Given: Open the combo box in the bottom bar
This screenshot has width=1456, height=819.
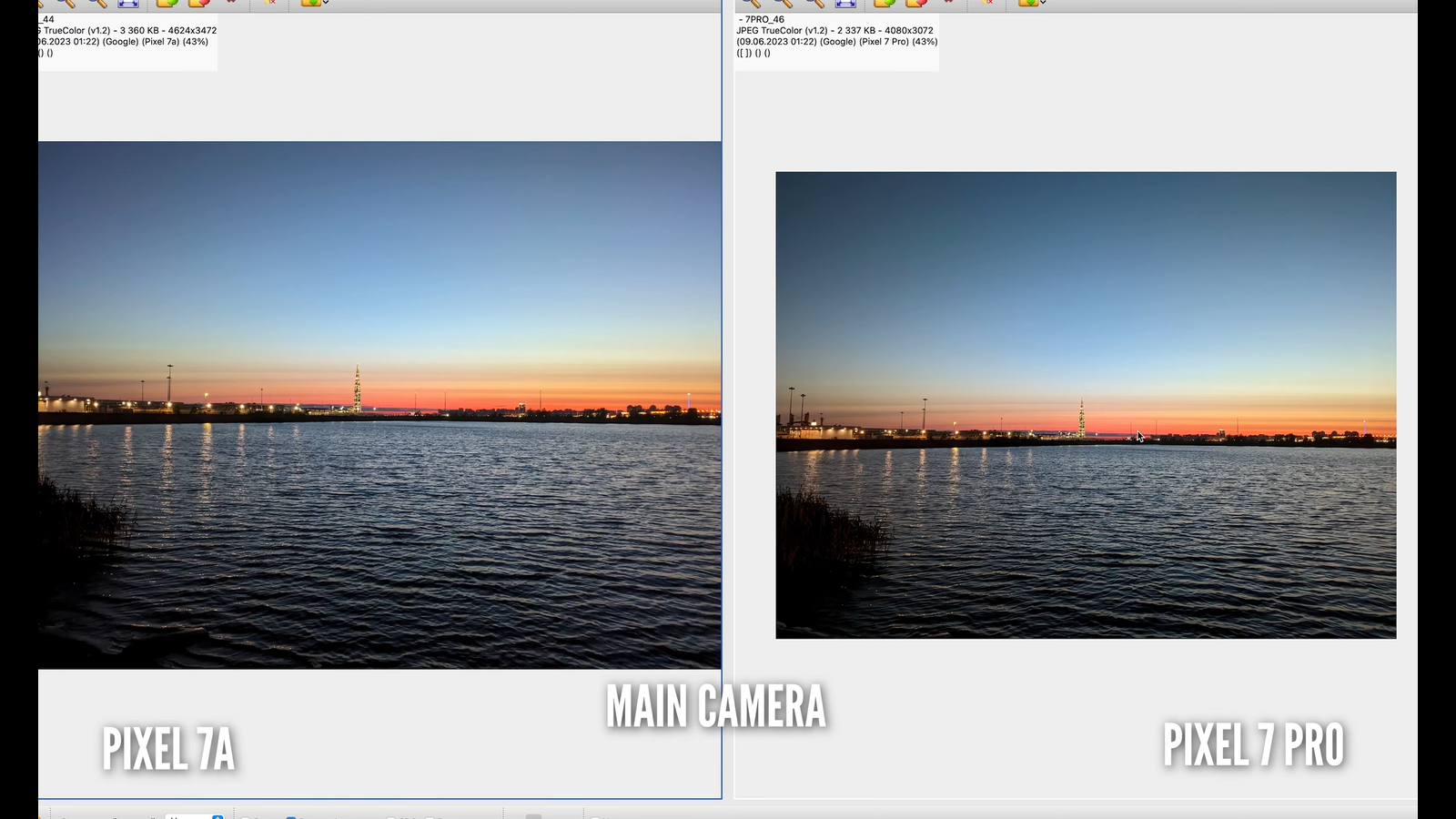Looking at the screenshot, I should (194, 816).
